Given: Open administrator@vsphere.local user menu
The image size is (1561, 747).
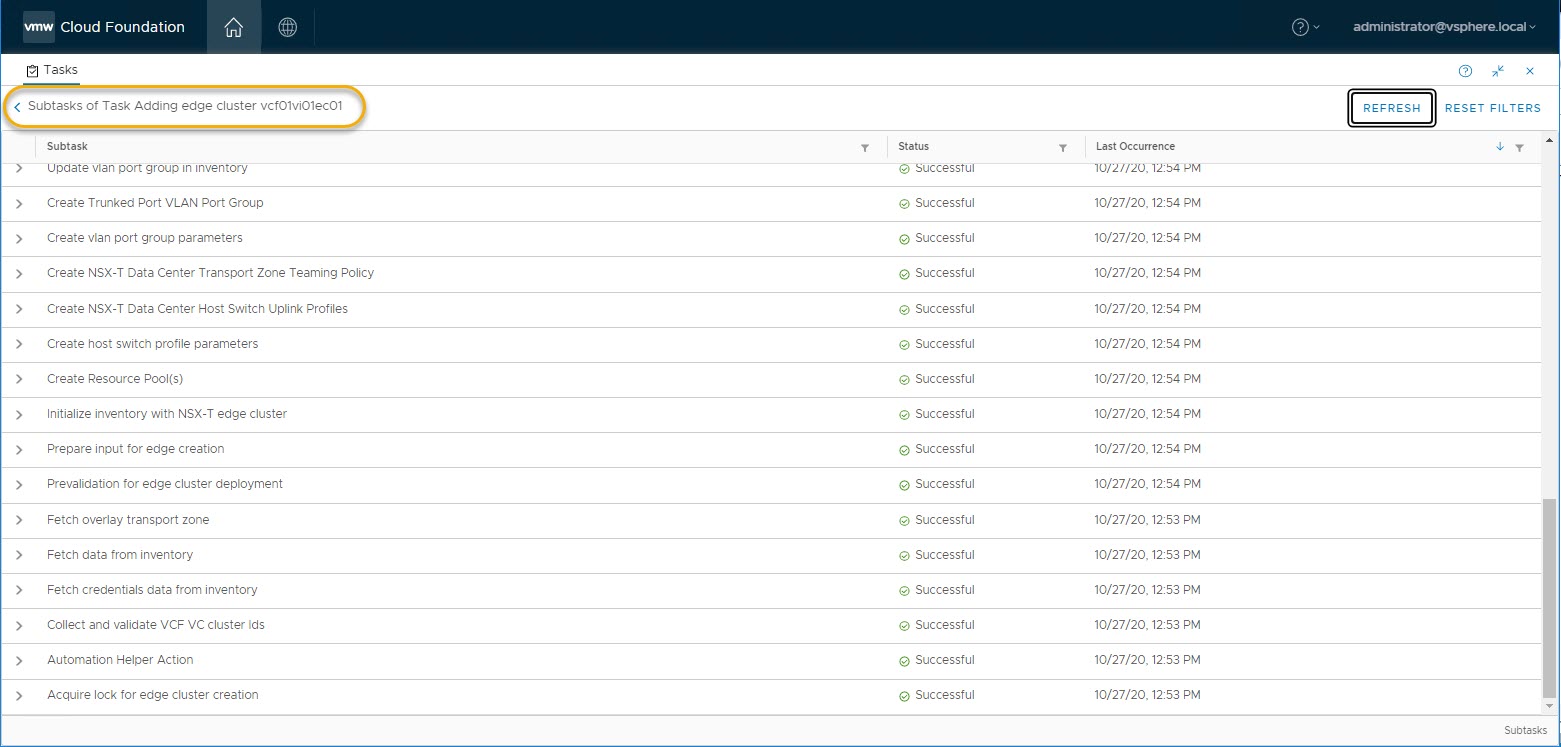Looking at the screenshot, I should pyautogui.click(x=1444, y=27).
